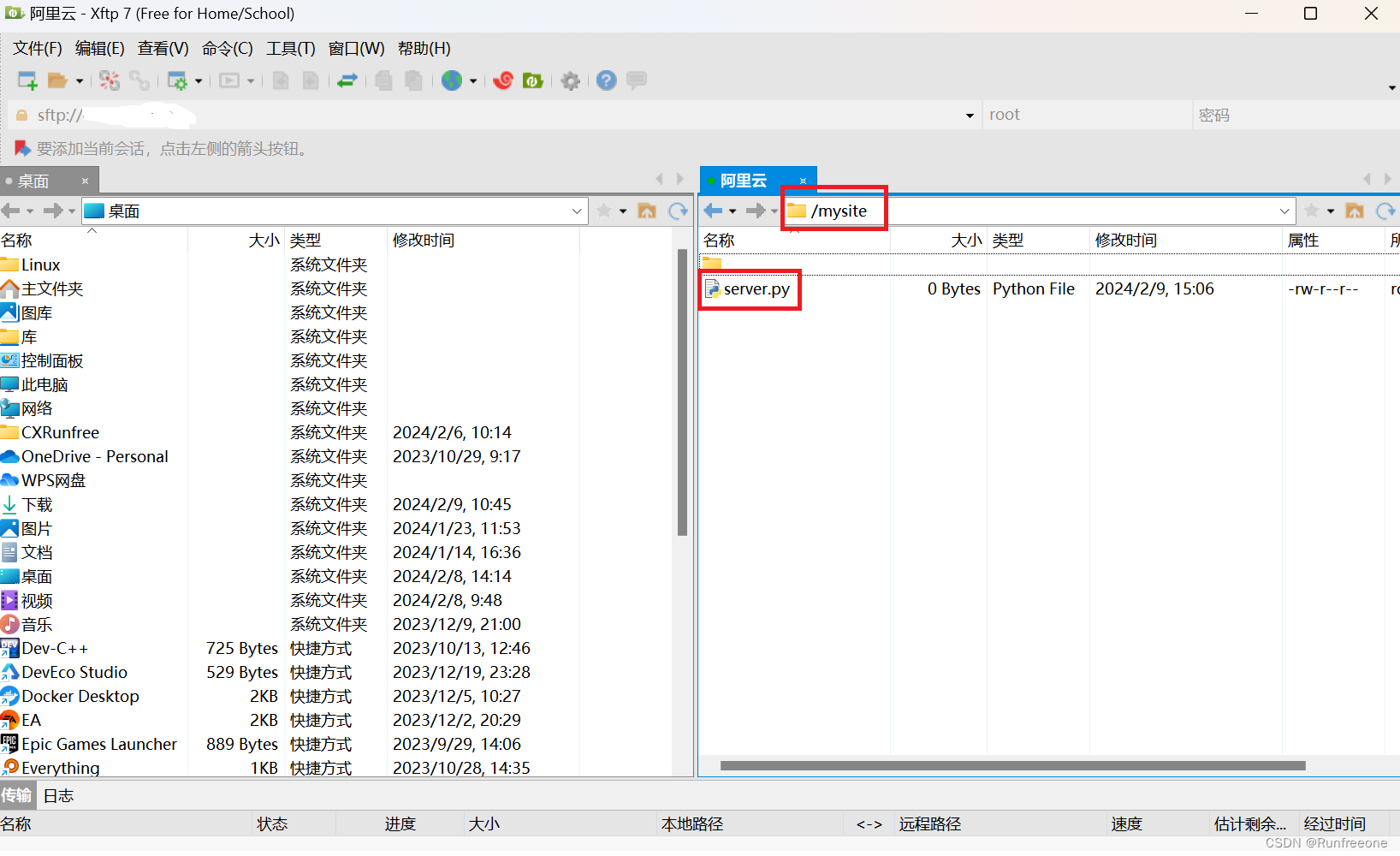
Task: Open the session properties icon
Action: (x=177, y=80)
